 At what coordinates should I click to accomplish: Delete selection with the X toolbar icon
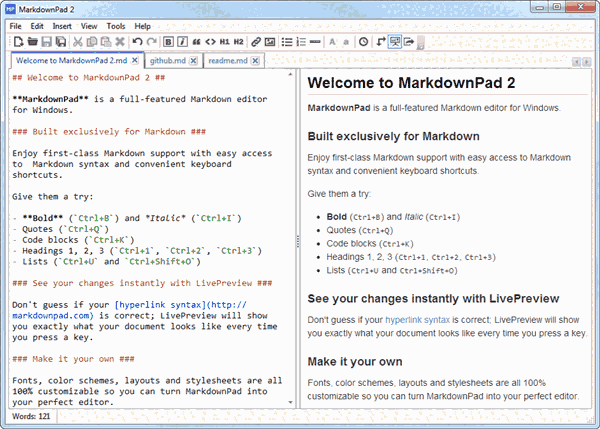(120, 41)
